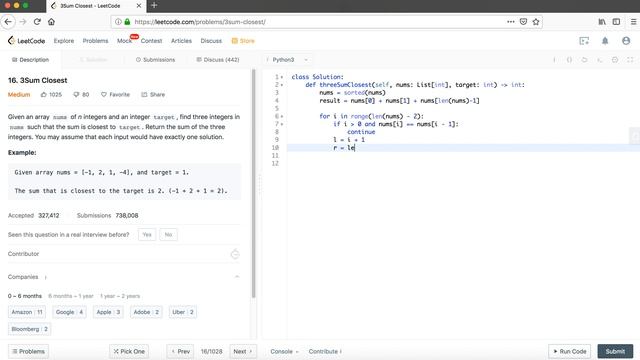Viewport: 640px width, 360px height.
Task: Open the Firefox hamburger menu
Action: 633,22
